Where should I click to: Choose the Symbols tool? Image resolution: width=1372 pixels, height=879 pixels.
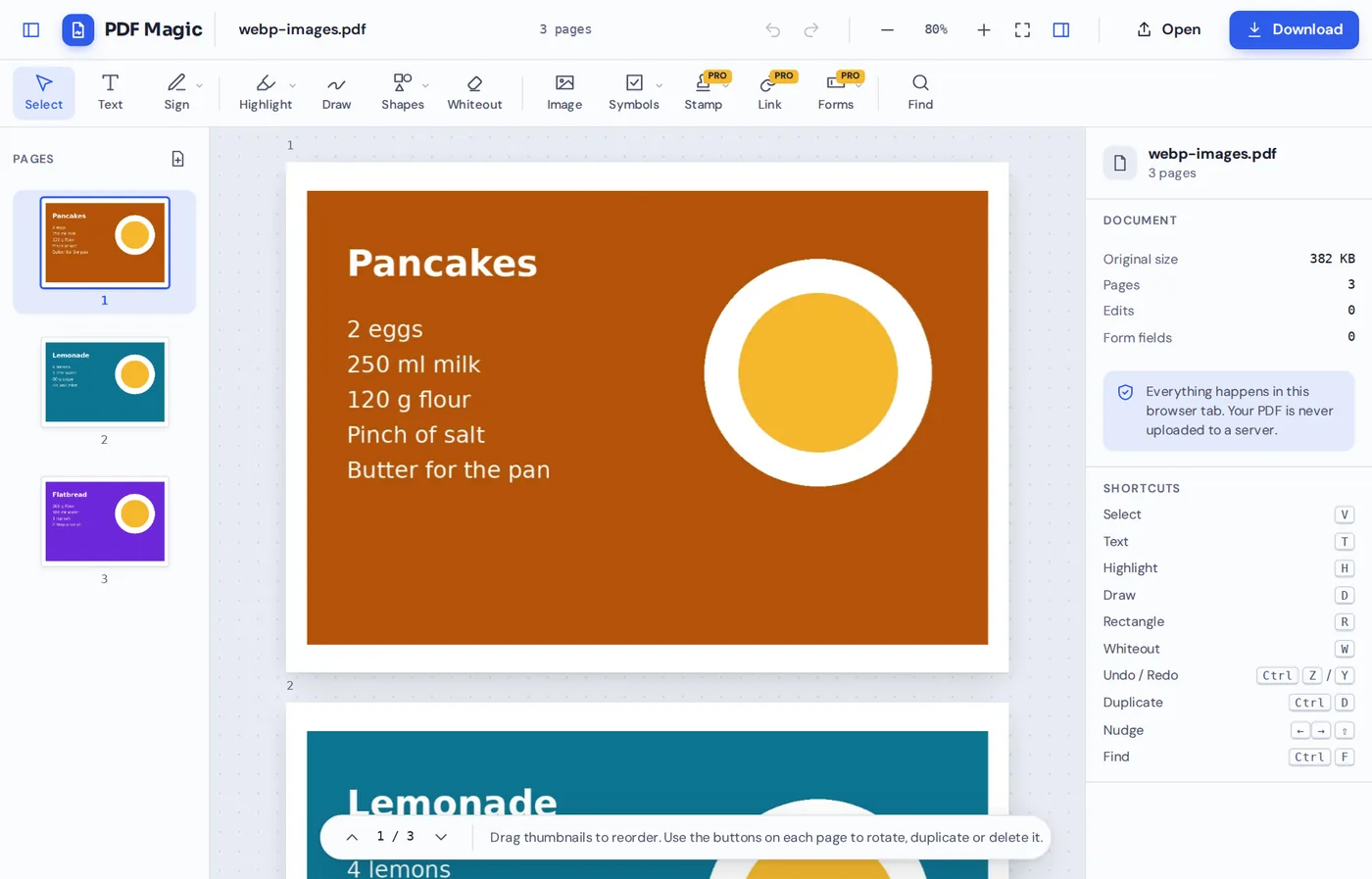click(x=633, y=93)
